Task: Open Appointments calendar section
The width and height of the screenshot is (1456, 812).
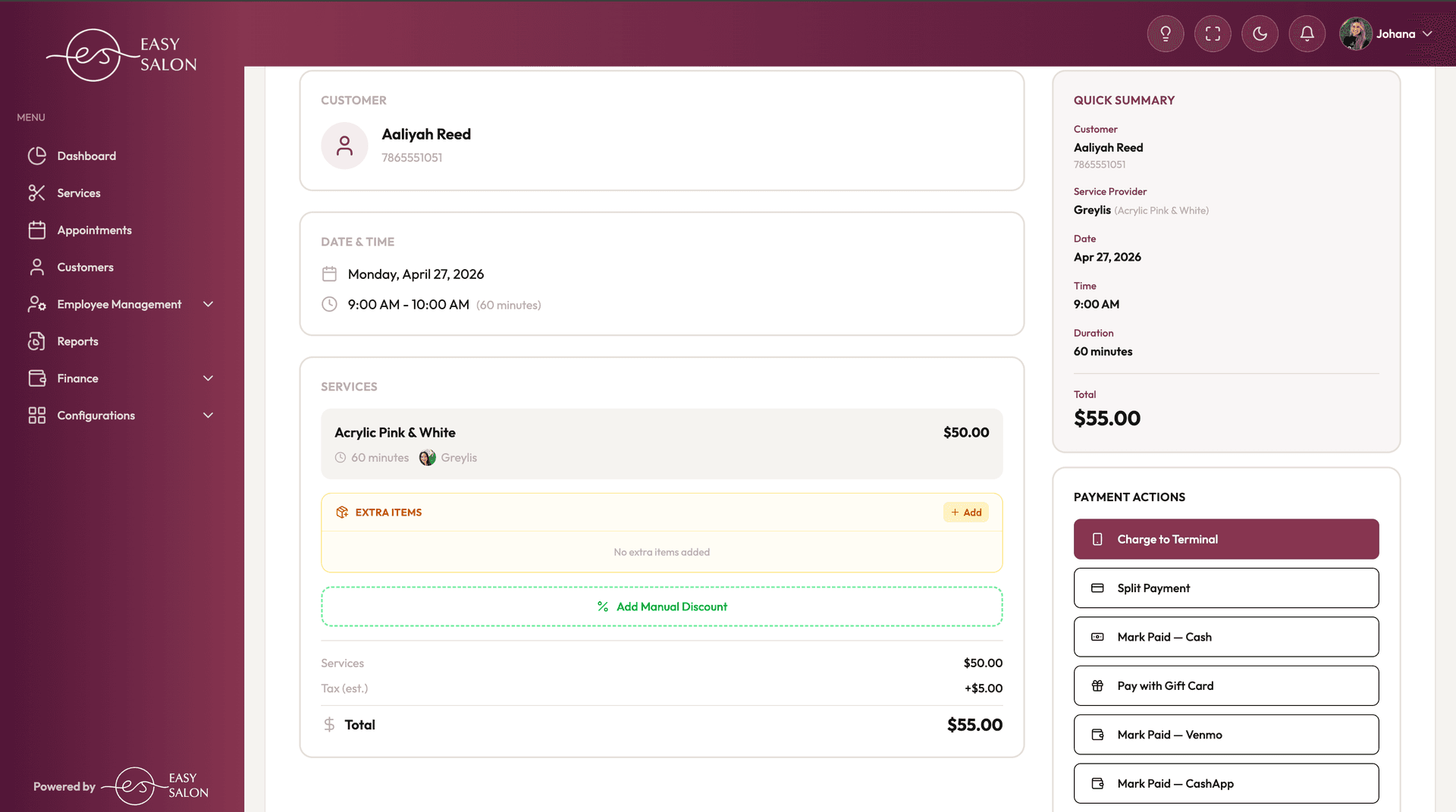Action: pyautogui.click(x=93, y=230)
